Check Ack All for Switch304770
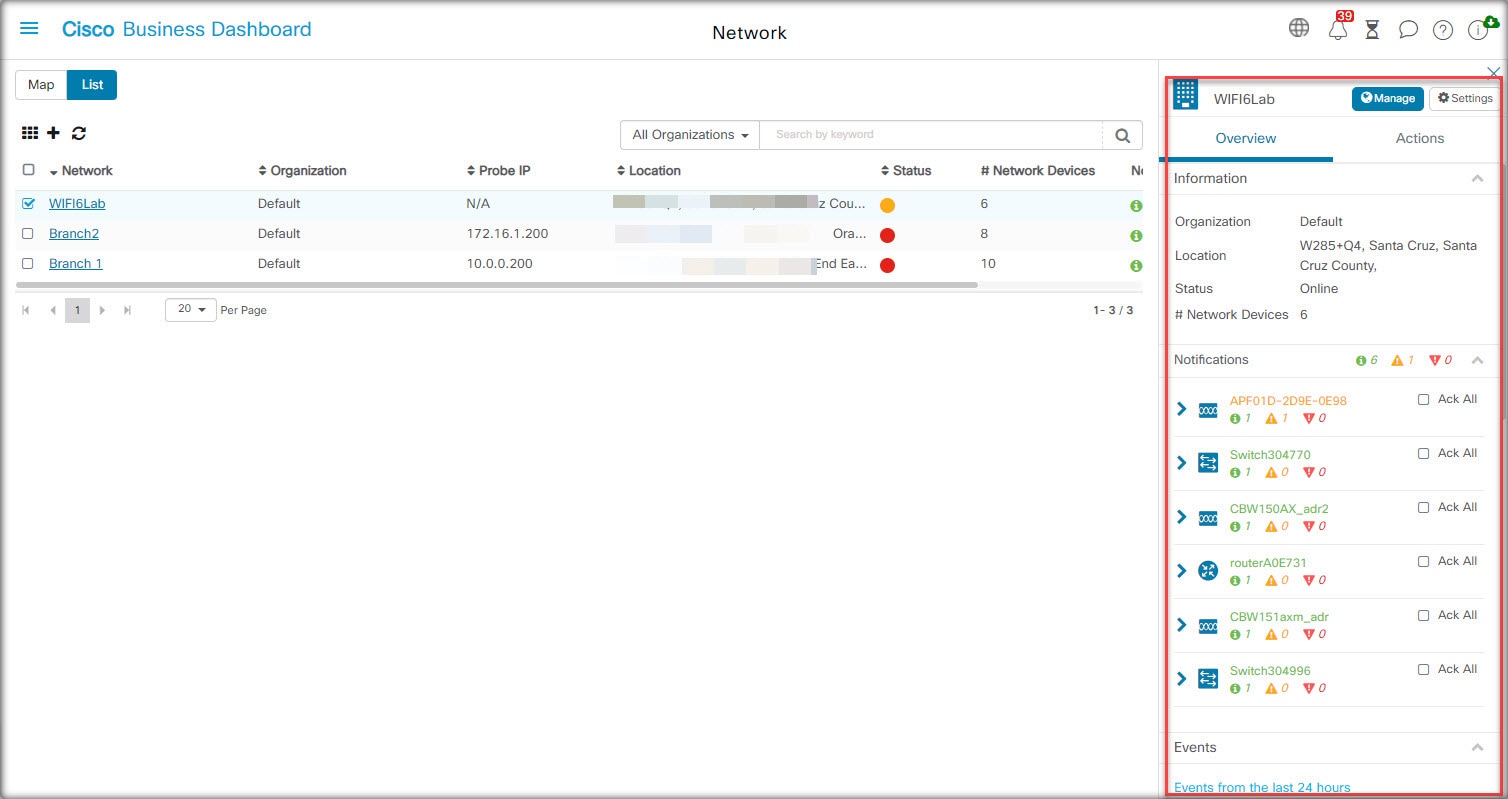This screenshot has width=1508, height=799. pyautogui.click(x=1424, y=453)
